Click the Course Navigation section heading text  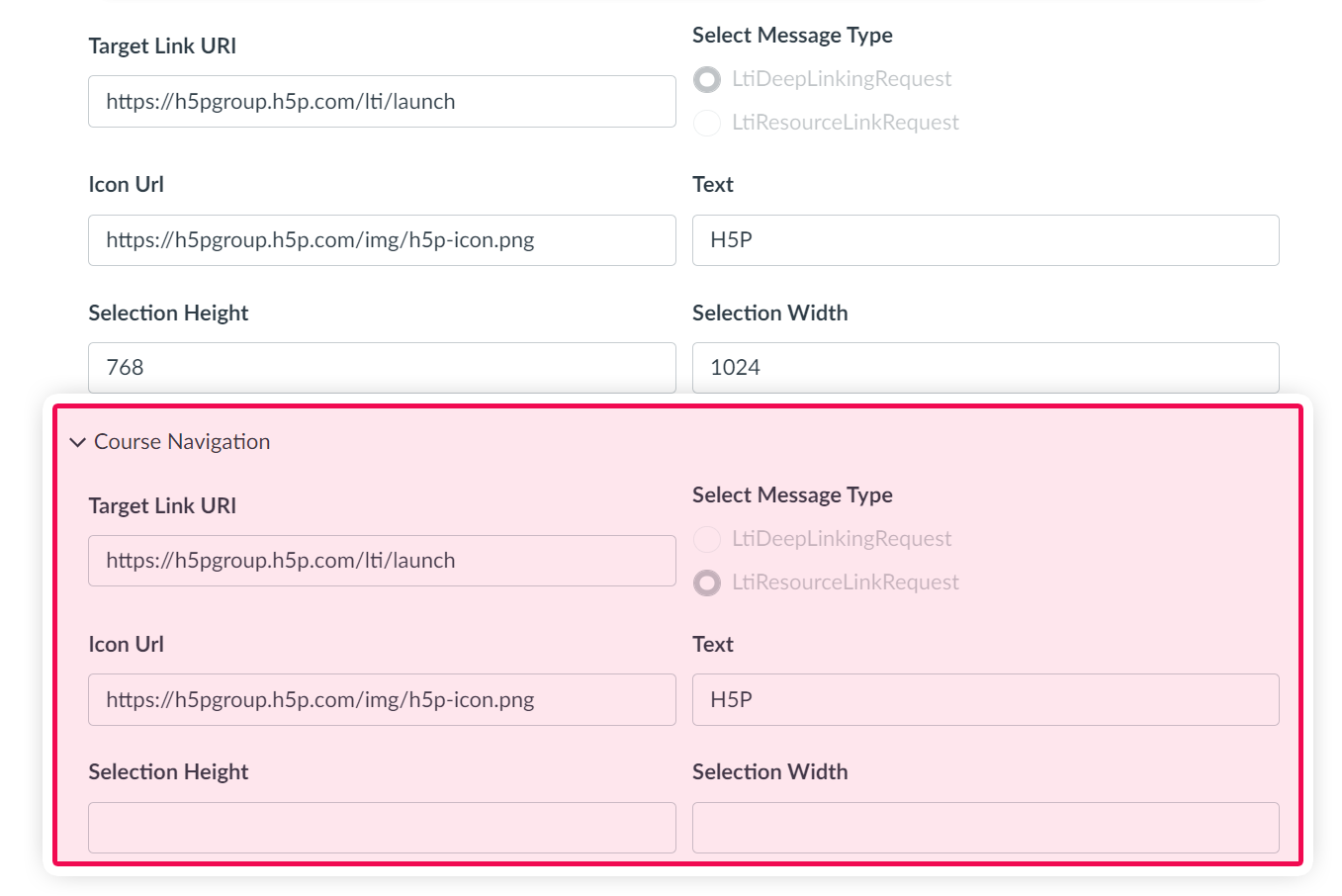tap(182, 442)
